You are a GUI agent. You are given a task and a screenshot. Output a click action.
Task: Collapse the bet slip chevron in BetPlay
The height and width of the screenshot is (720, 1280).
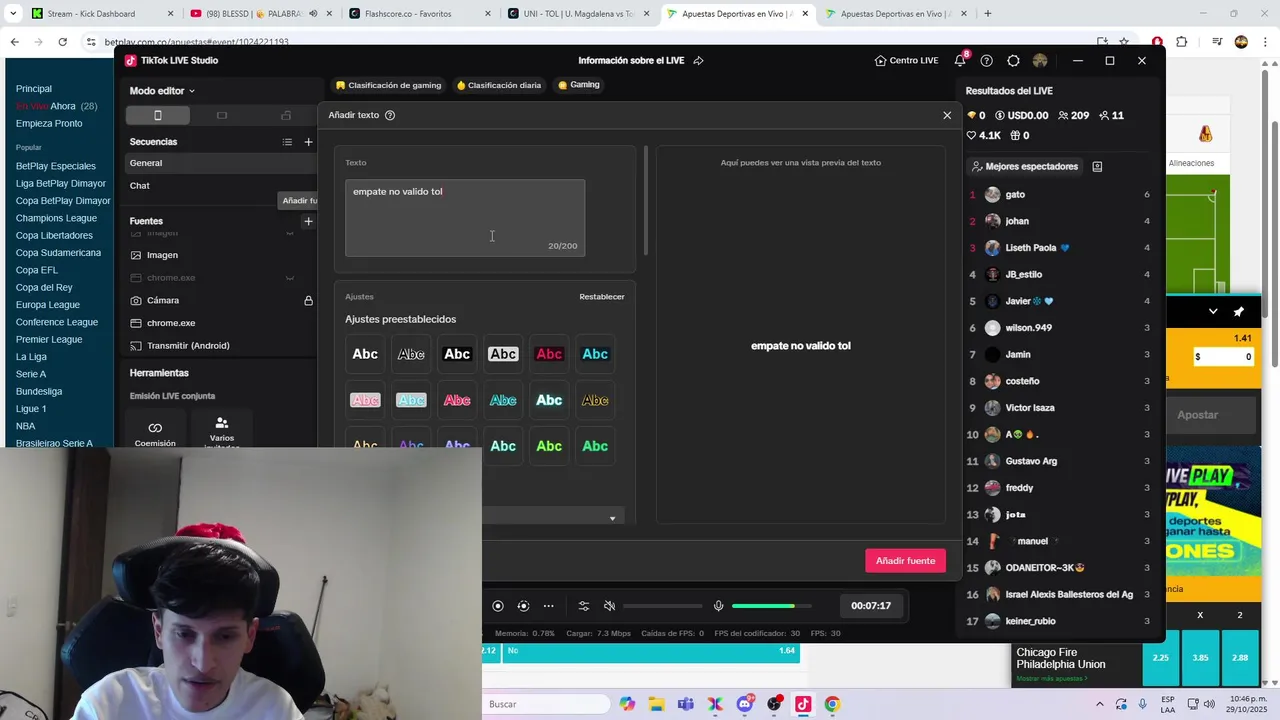[1213, 311]
